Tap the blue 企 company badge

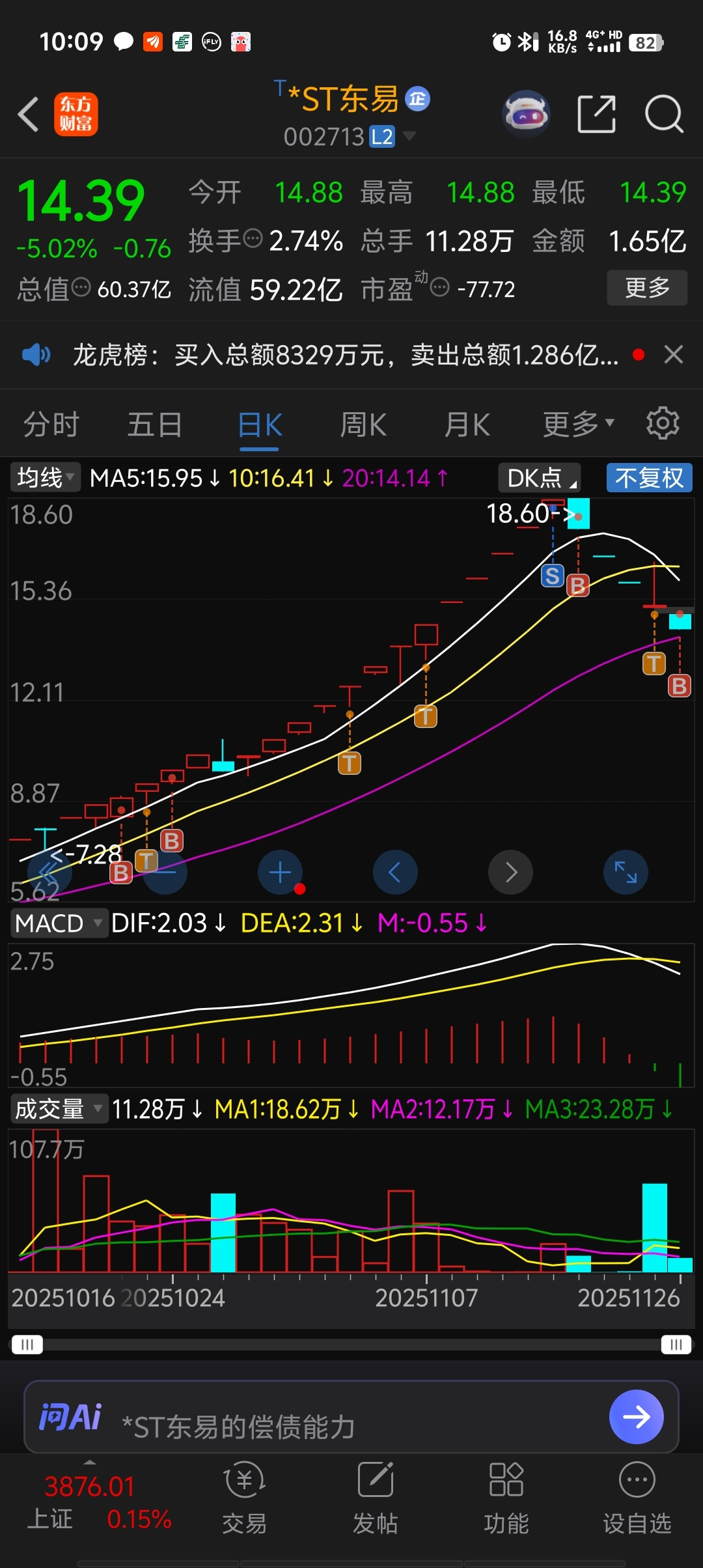click(418, 99)
